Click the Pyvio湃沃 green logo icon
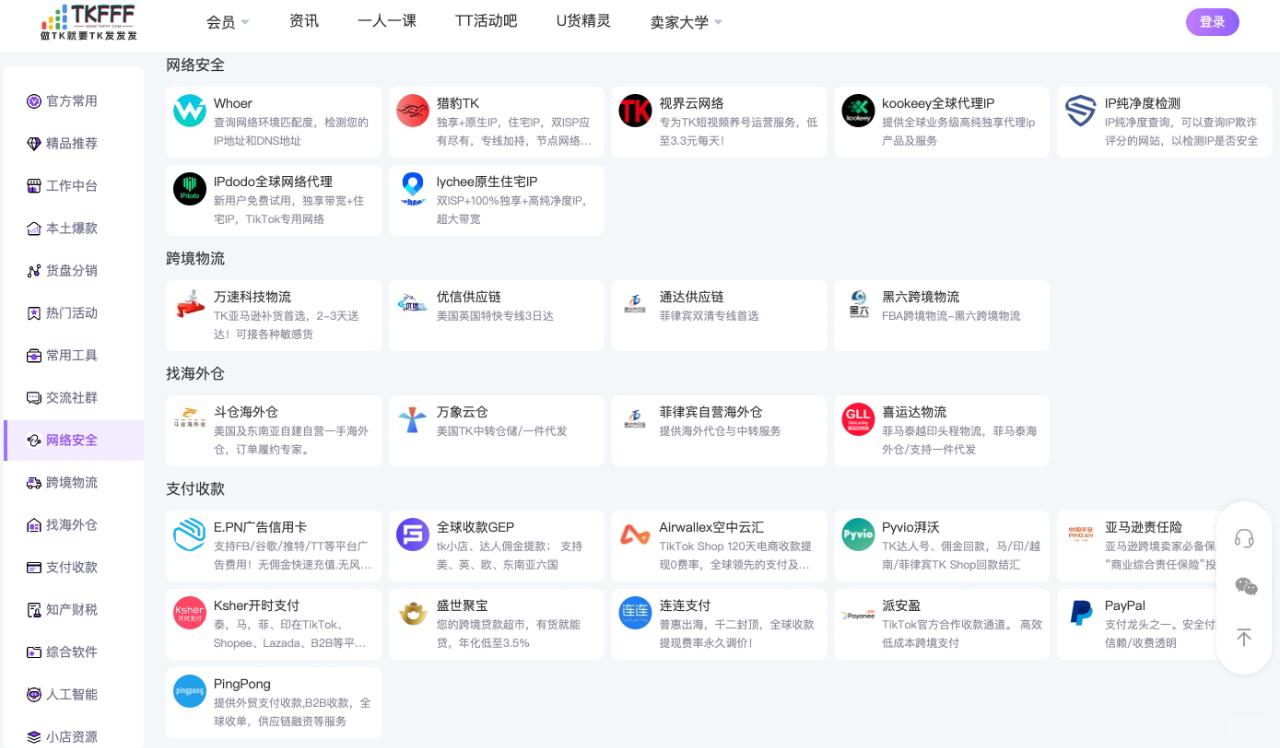 (x=858, y=535)
